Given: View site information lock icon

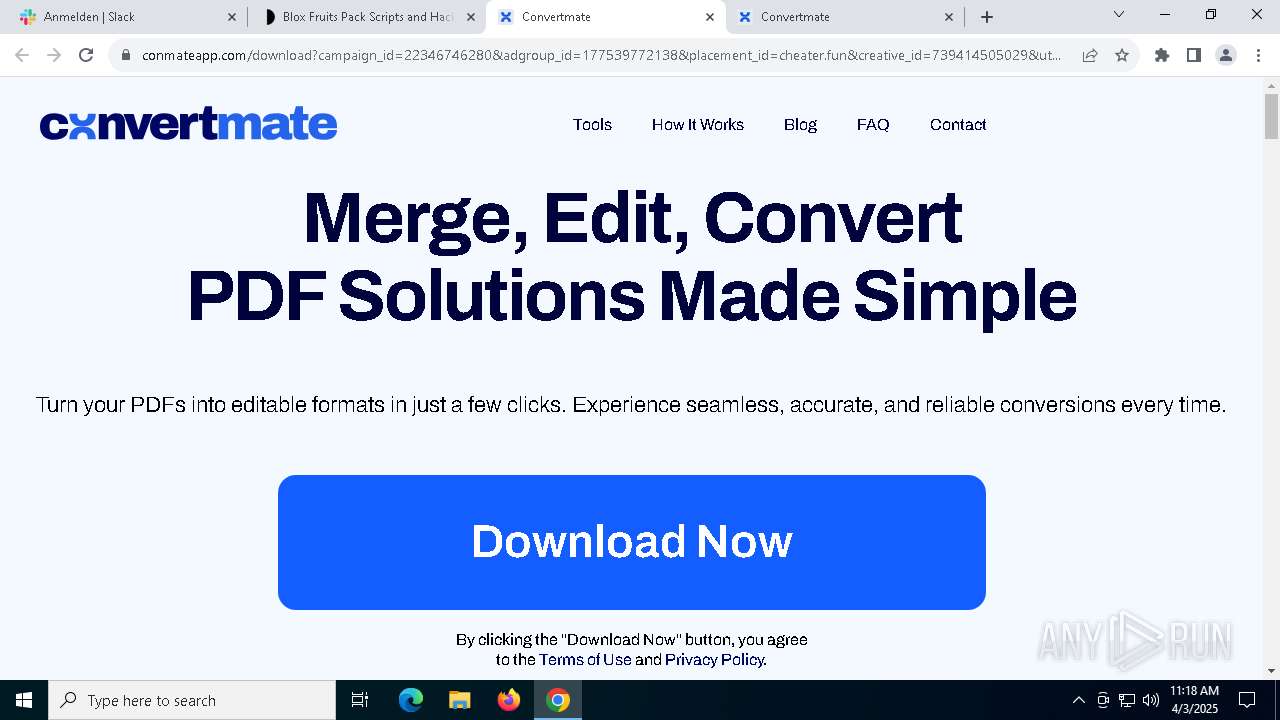Looking at the screenshot, I should pyautogui.click(x=126, y=55).
